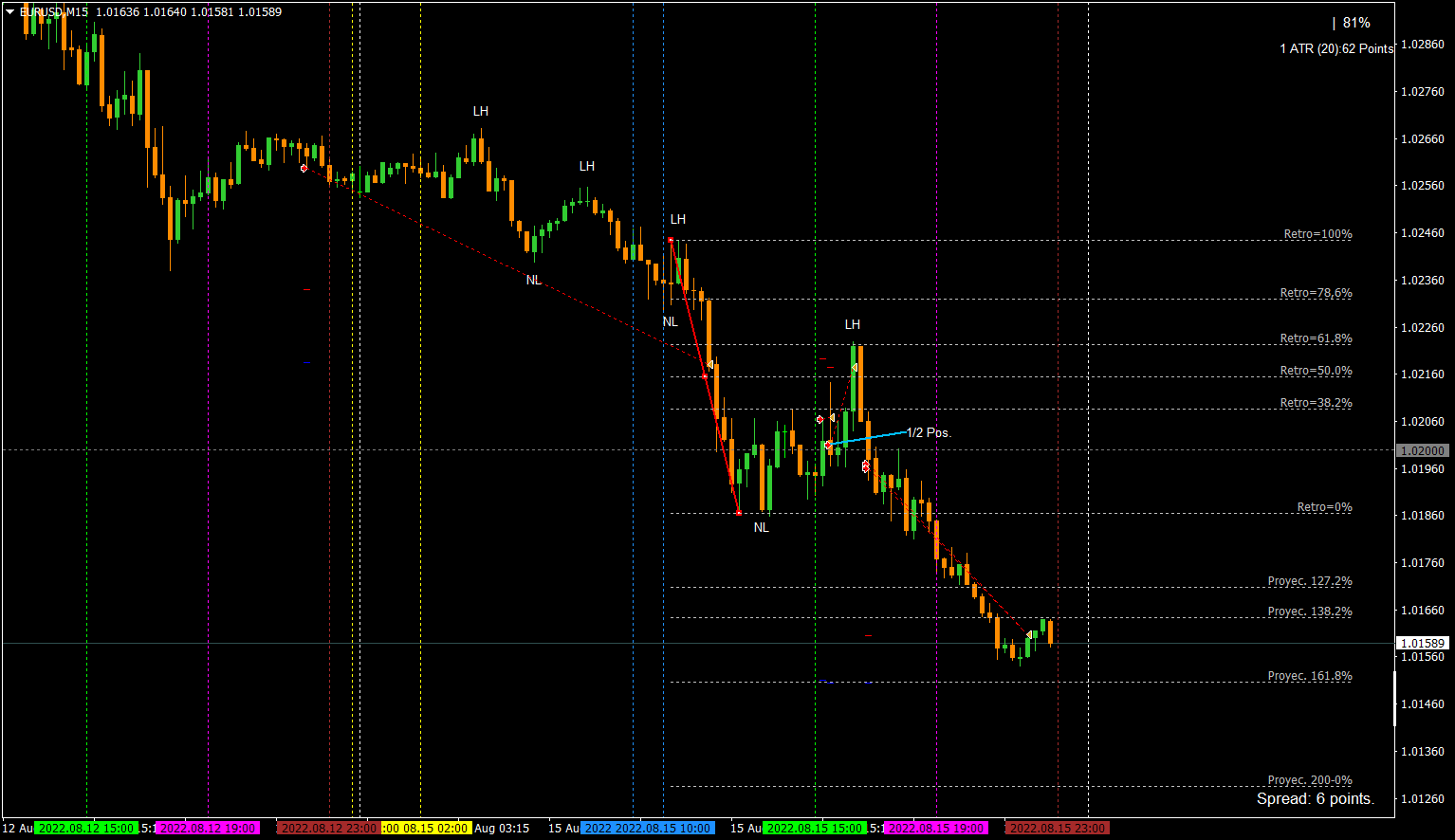Click the highlighted 1.02000 price level tag

pos(1423,451)
